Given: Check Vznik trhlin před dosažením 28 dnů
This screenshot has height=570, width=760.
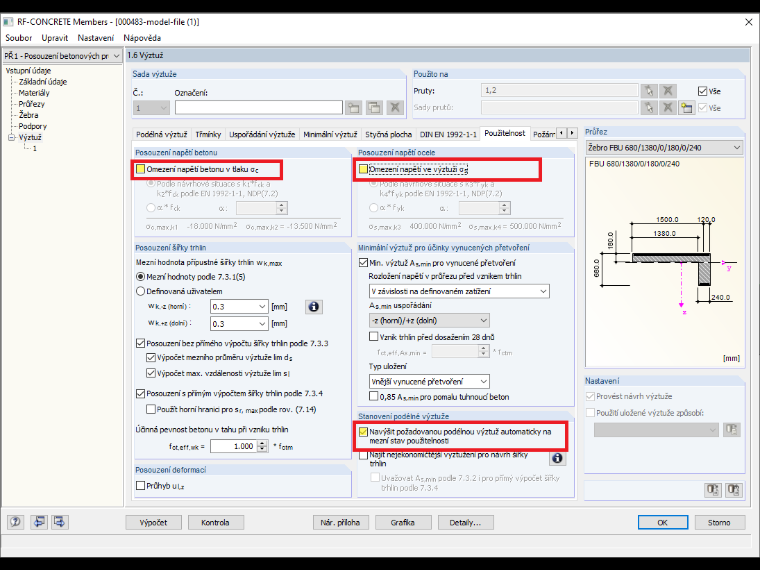Looking at the screenshot, I should (x=373, y=336).
